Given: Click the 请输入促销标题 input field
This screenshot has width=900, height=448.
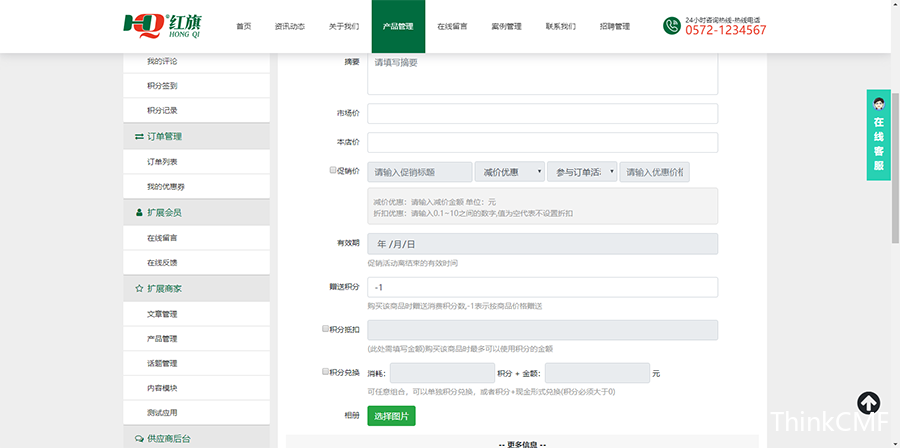Looking at the screenshot, I should pos(420,172).
